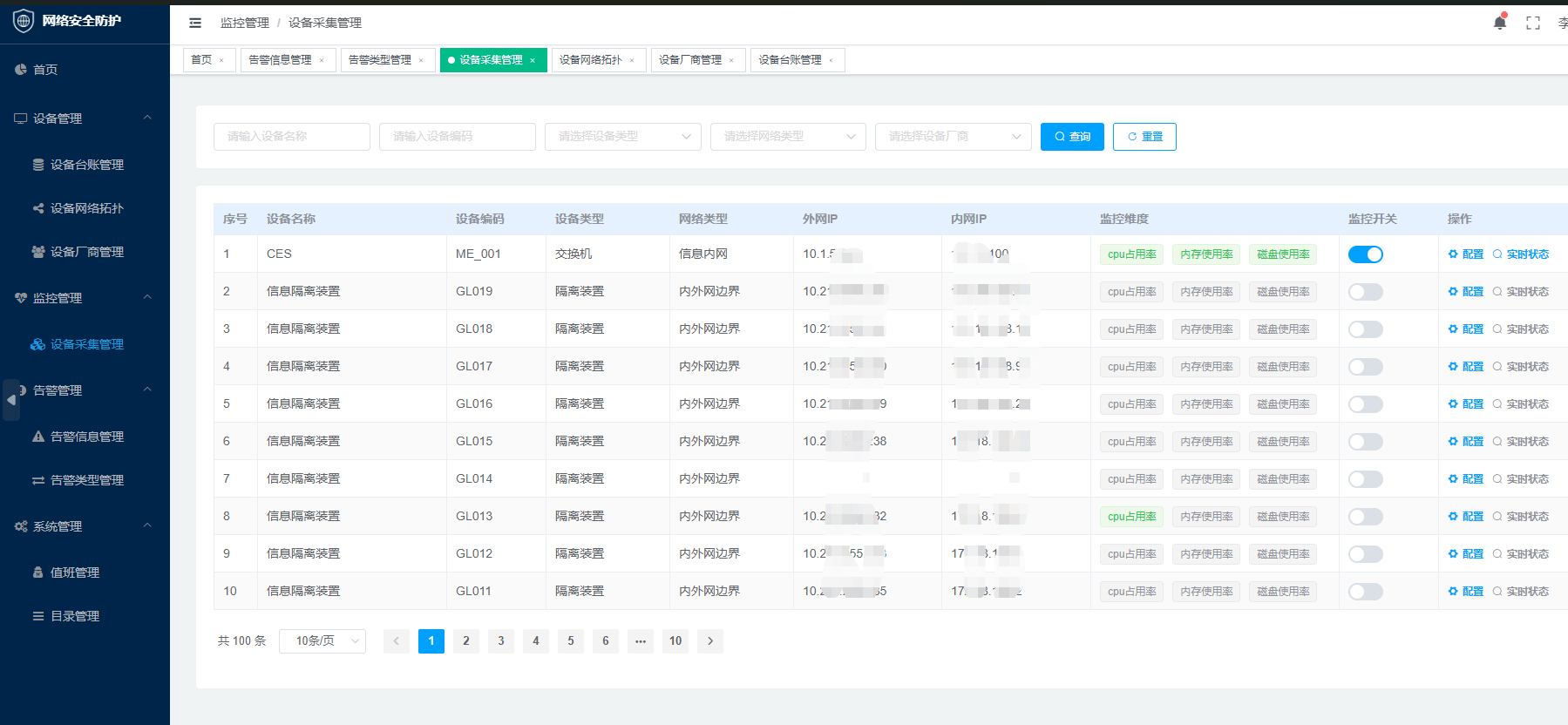
Task: Enable monitoring switch for GL015
Action: point(1366,442)
